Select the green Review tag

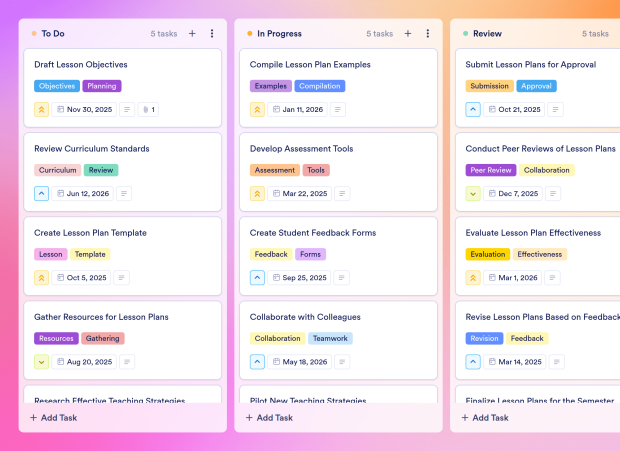point(101,170)
